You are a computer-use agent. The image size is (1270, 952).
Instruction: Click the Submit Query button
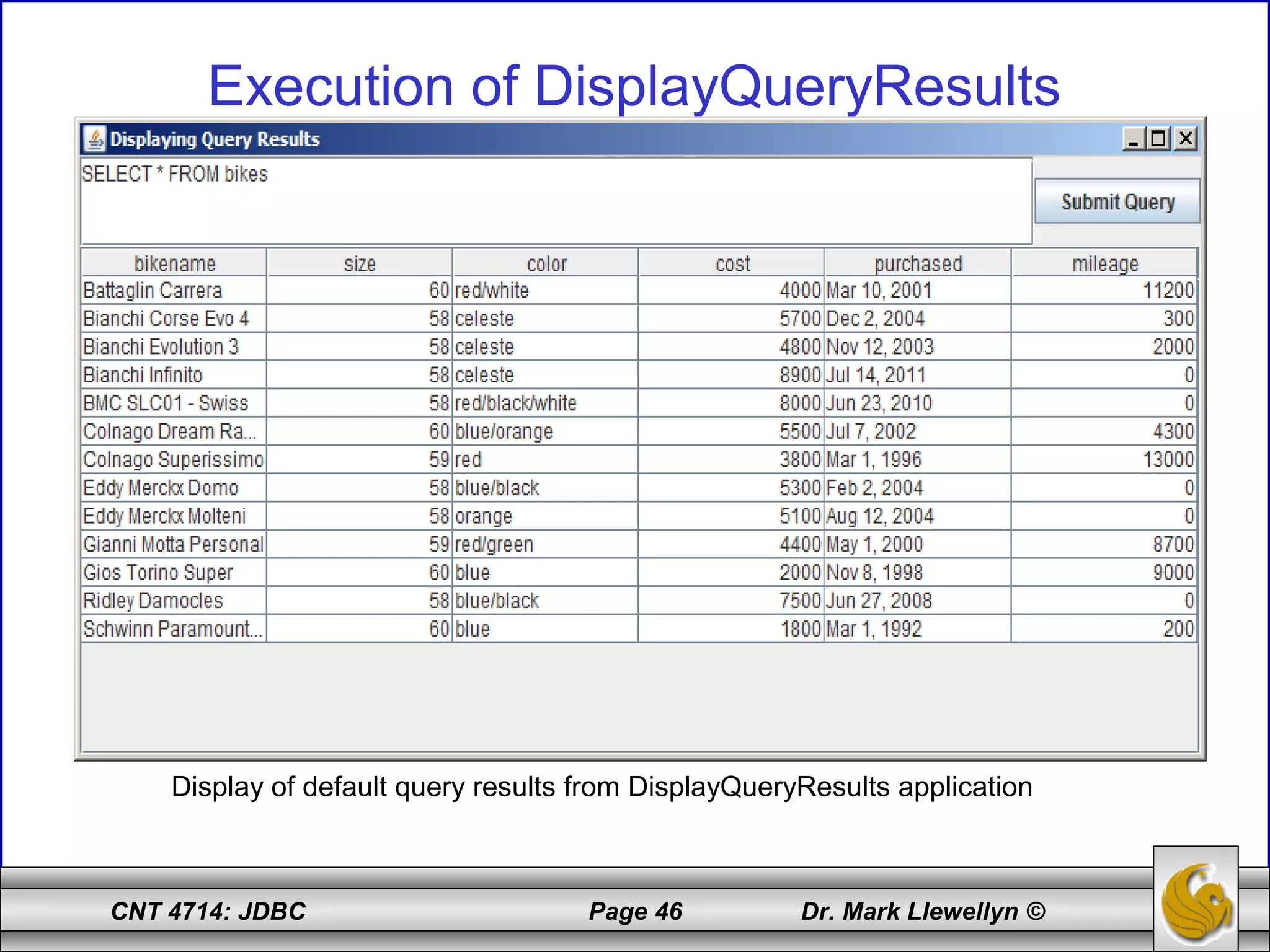(x=1117, y=201)
